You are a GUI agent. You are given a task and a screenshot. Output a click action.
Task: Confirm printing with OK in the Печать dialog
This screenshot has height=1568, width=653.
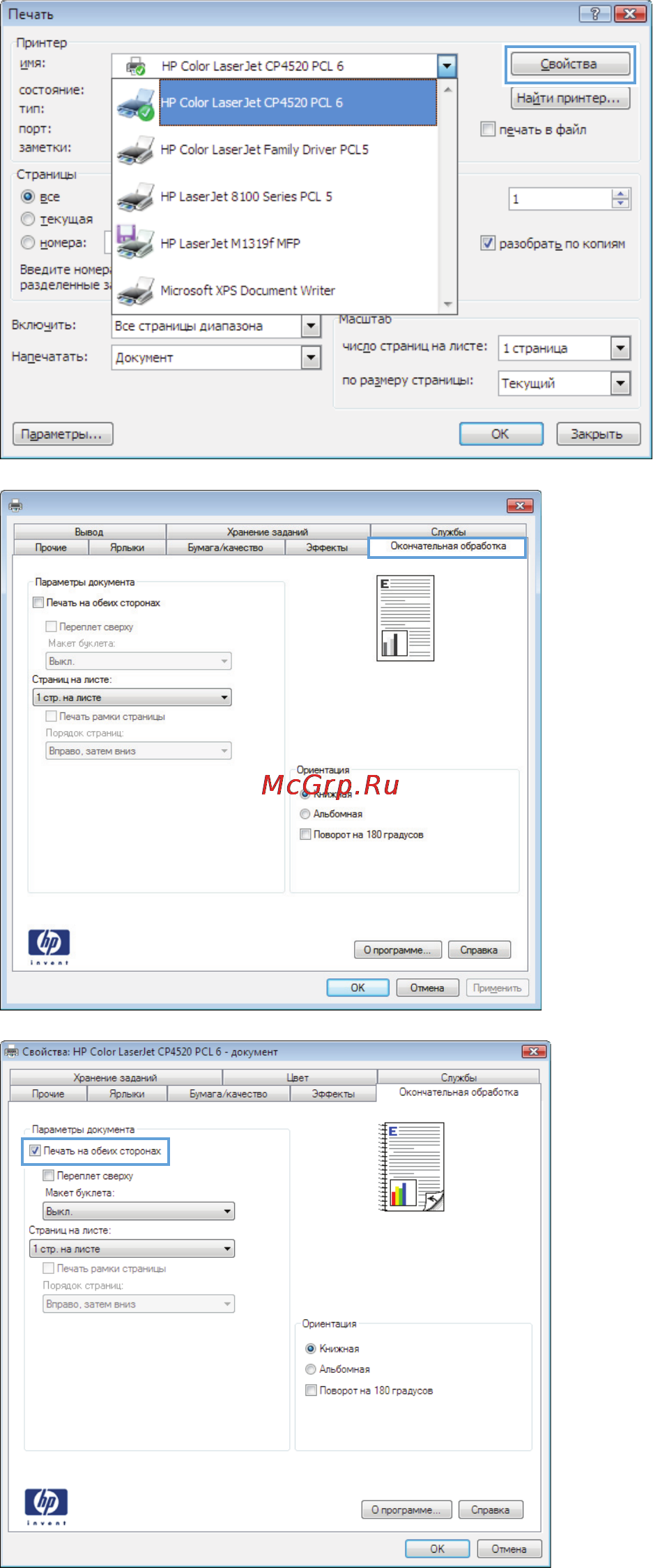pyautogui.click(x=501, y=434)
